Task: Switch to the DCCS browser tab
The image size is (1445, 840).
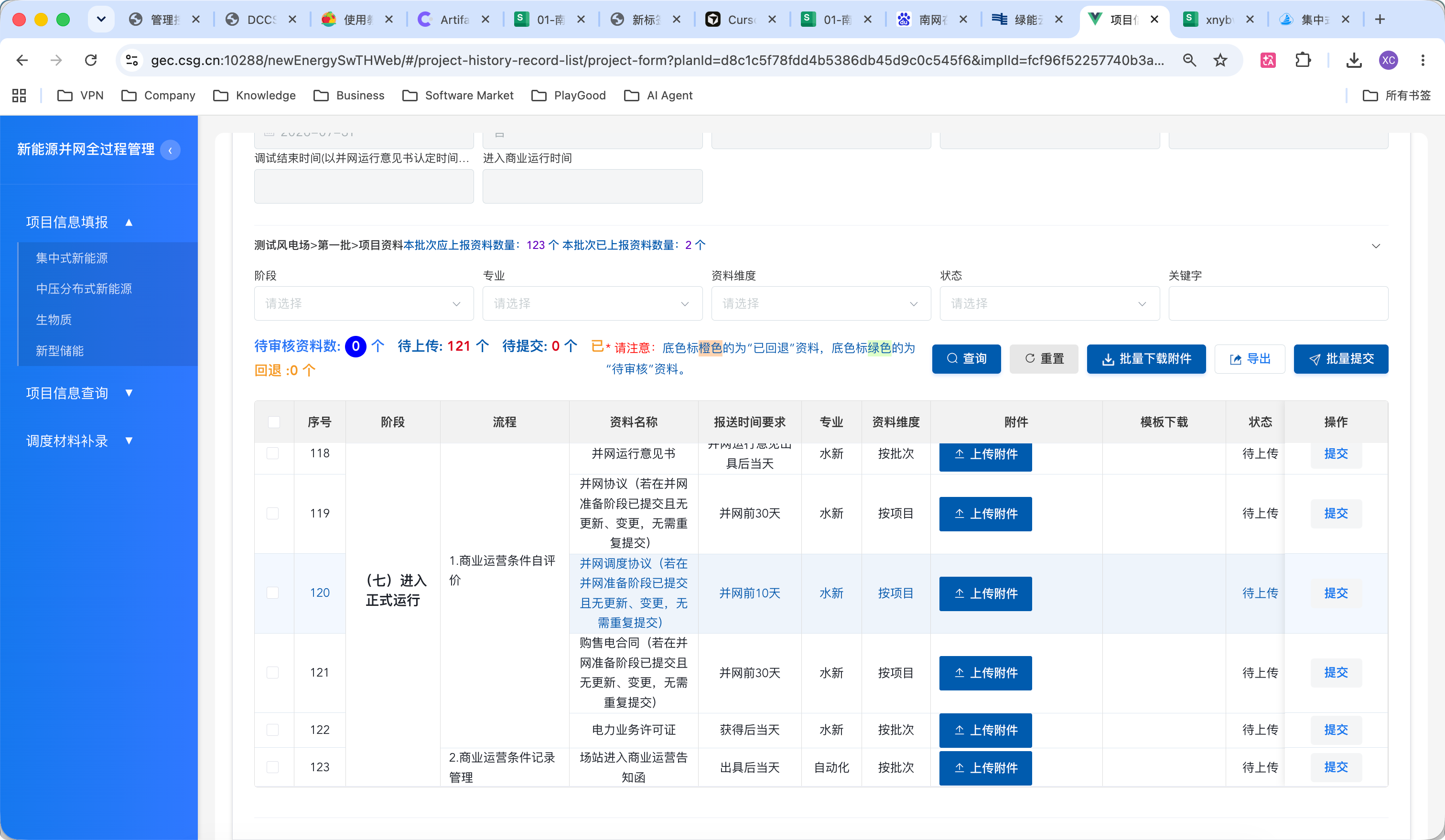Action: coord(261,20)
